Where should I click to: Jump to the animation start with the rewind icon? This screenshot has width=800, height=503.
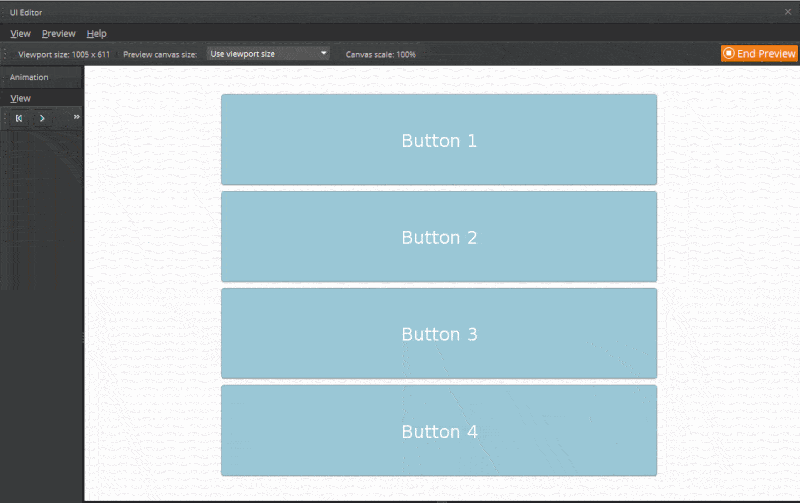click(x=19, y=118)
